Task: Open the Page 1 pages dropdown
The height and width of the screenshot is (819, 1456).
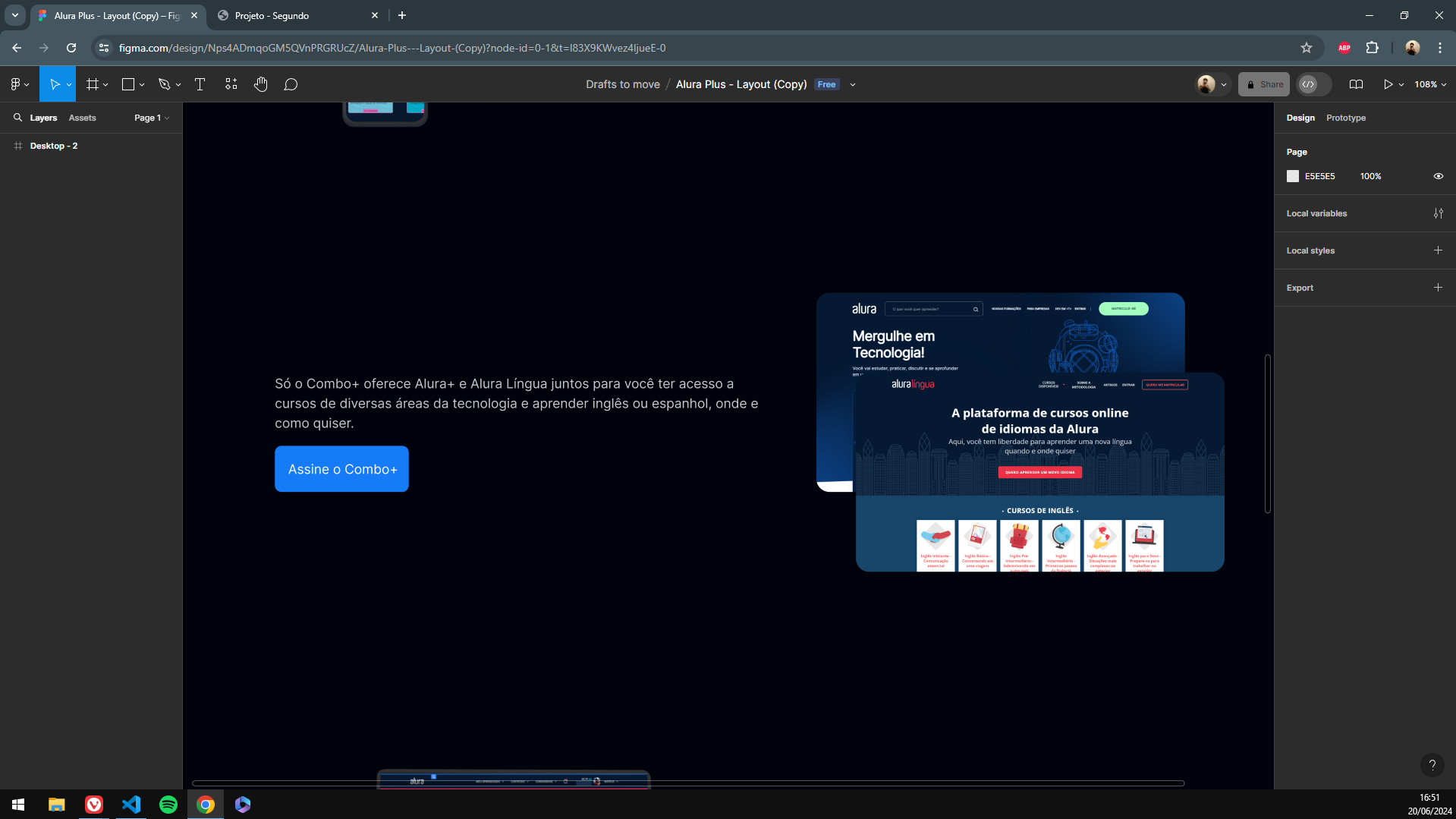Action: 152,118
